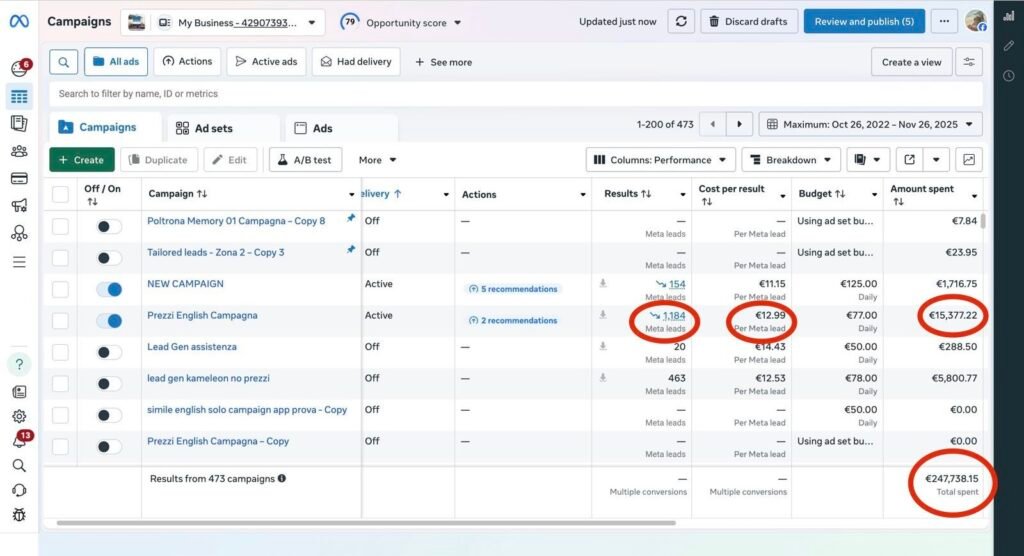Check the box for Lead Gen assistenza

click(x=61, y=353)
